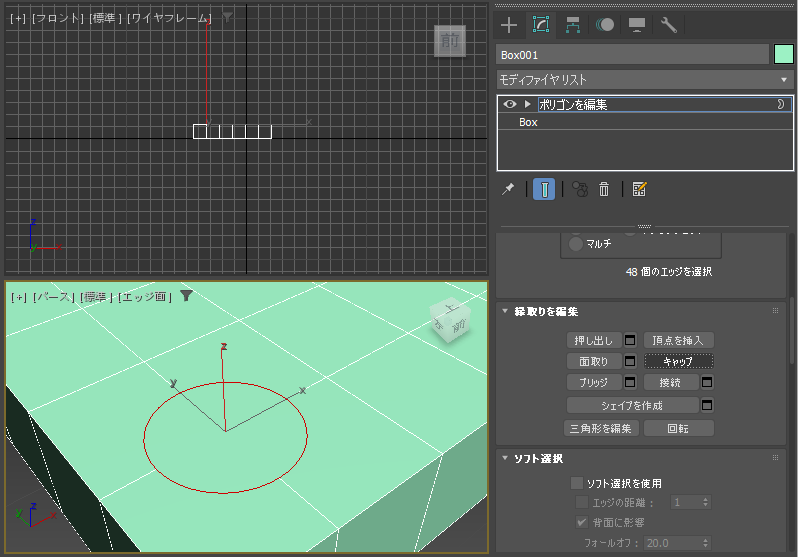Select ポリゴンを編集 in modifier stack
Screen dimensions: 798x557
[x=573, y=104]
